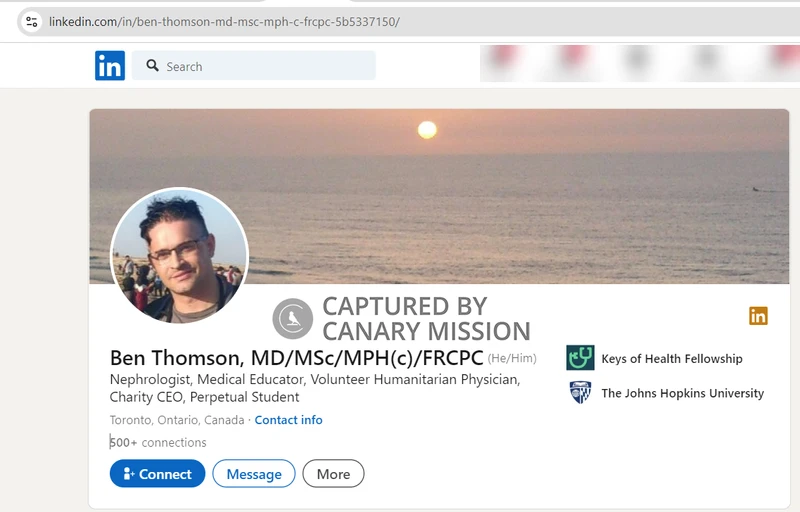Open Keys of Health Fellowship page
This screenshot has height=512, width=800.
click(x=671, y=359)
